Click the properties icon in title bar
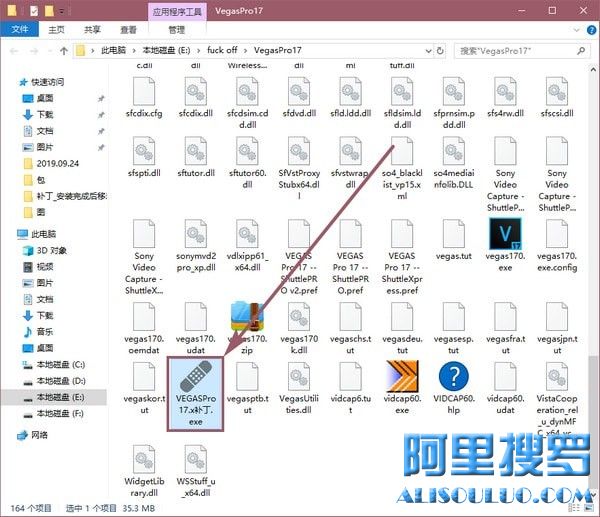600x517 pixels. 34,11
